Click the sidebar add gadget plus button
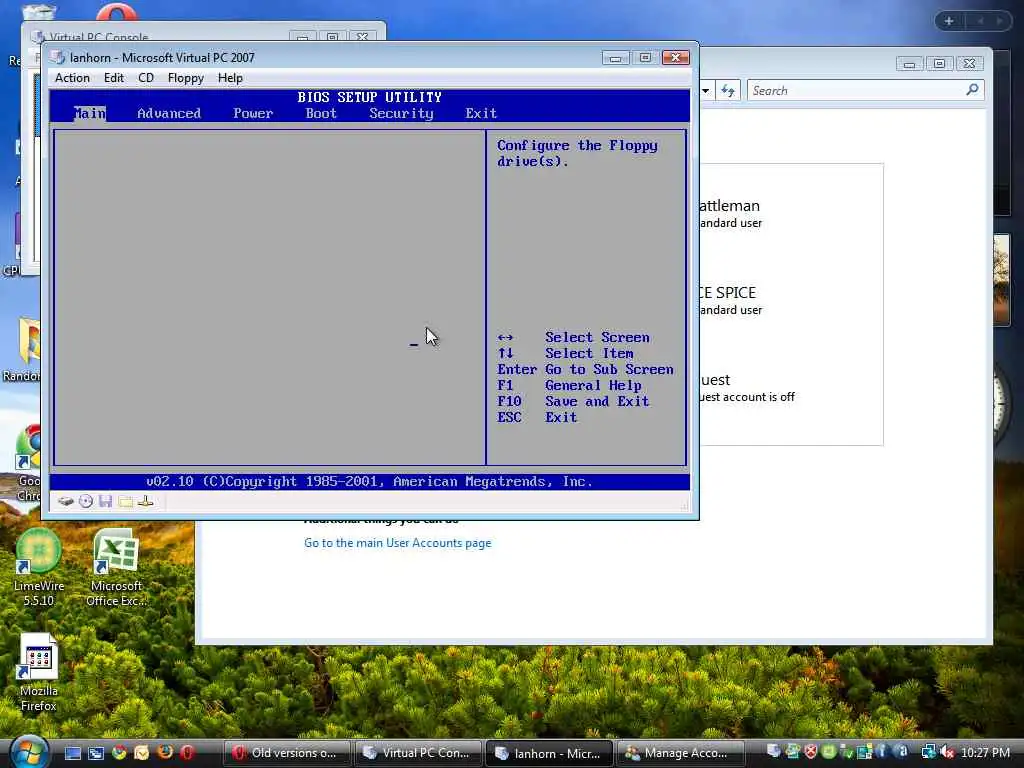 (949, 21)
